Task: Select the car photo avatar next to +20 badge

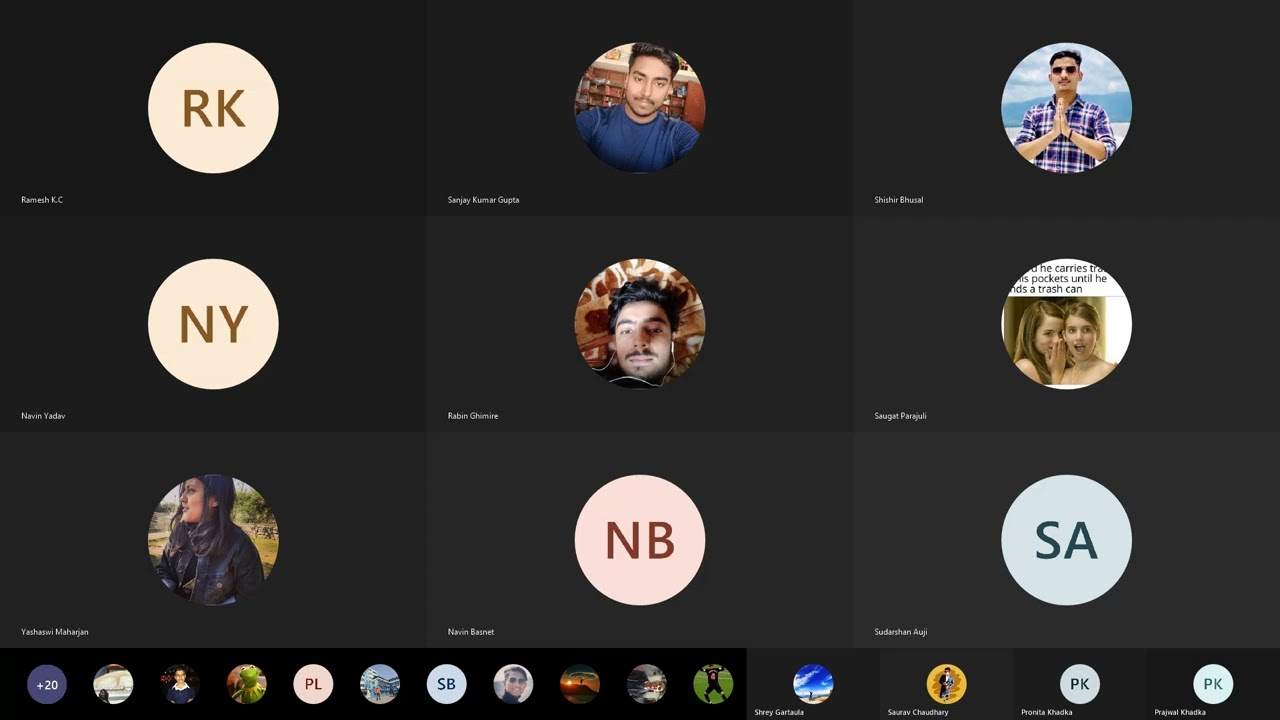Action: pyautogui.click(x=113, y=685)
